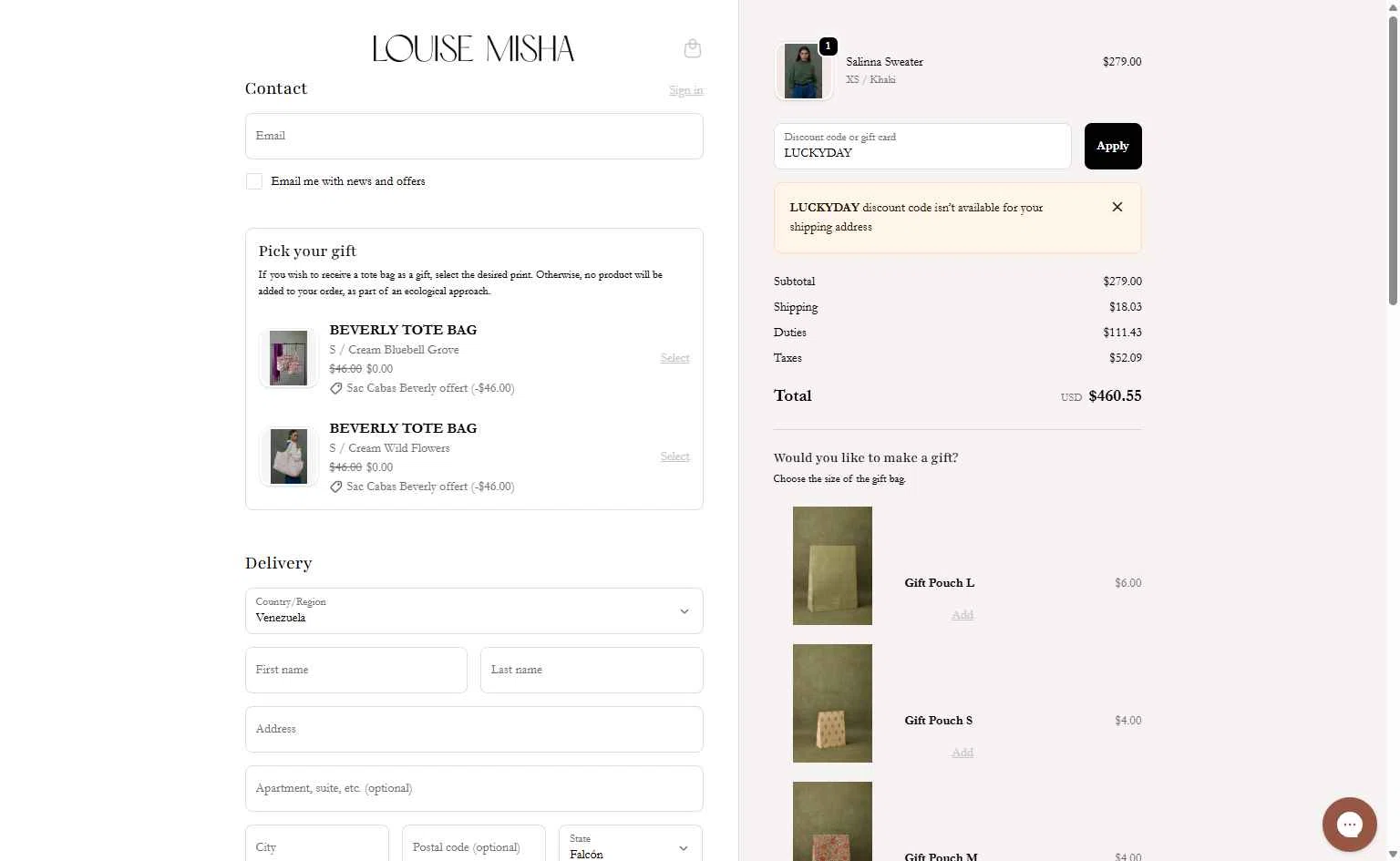This screenshot has height=861, width=1400.
Task: Click the Gift Pouch S image
Action: tap(832, 703)
